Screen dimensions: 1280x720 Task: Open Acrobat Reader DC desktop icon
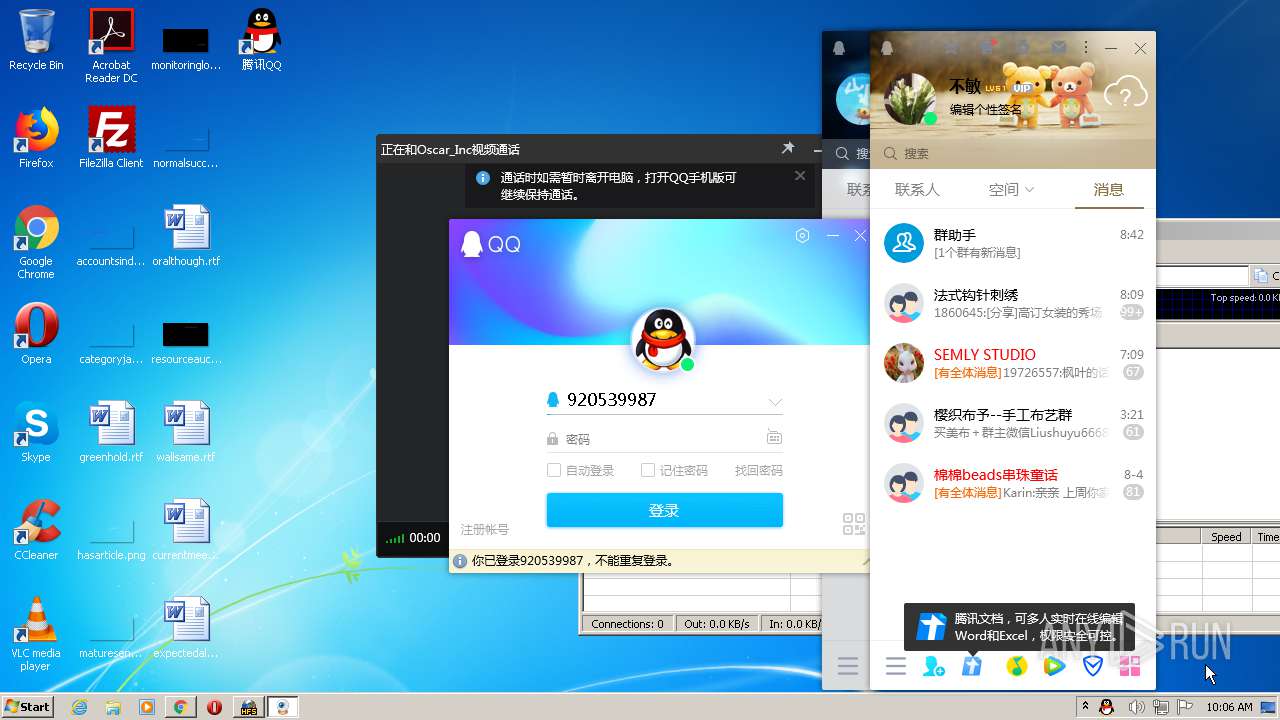111,46
